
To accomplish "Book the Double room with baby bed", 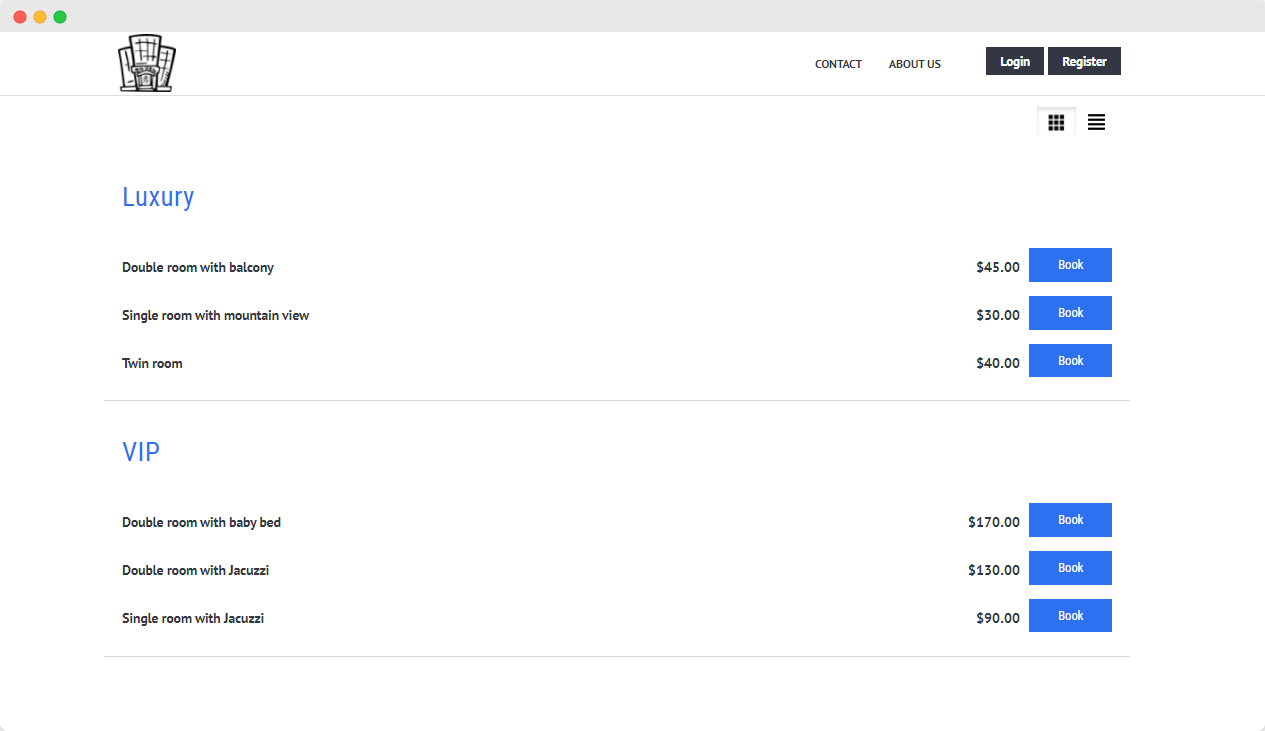I will pos(1070,520).
